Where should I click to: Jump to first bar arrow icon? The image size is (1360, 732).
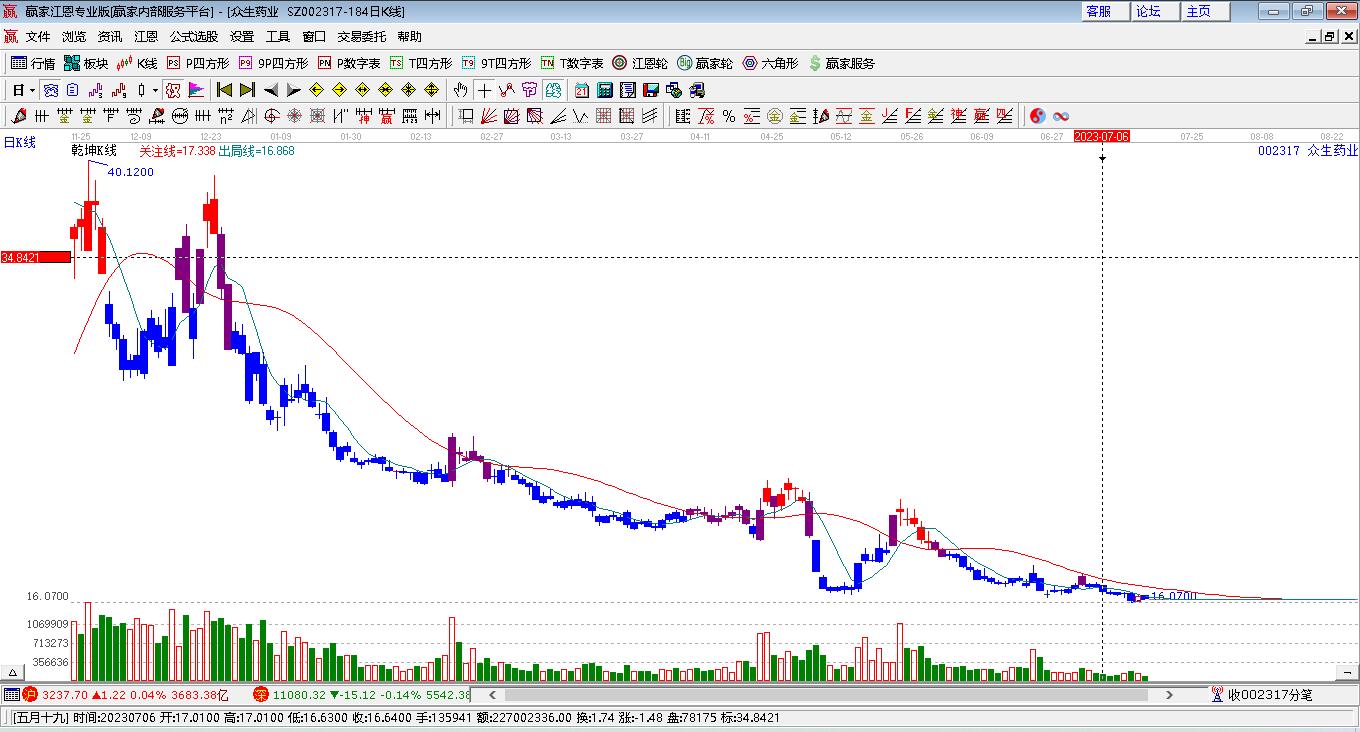(x=224, y=90)
